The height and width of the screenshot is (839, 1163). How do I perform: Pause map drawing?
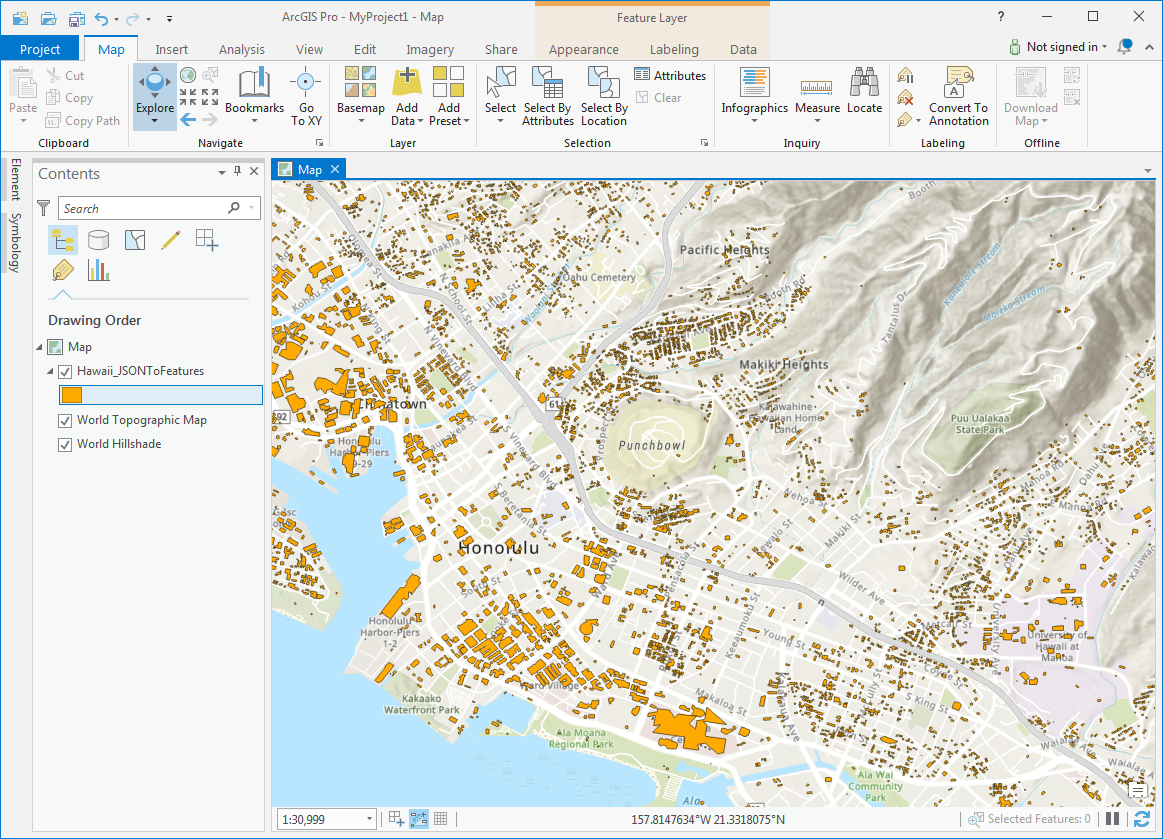click(x=1113, y=819)
